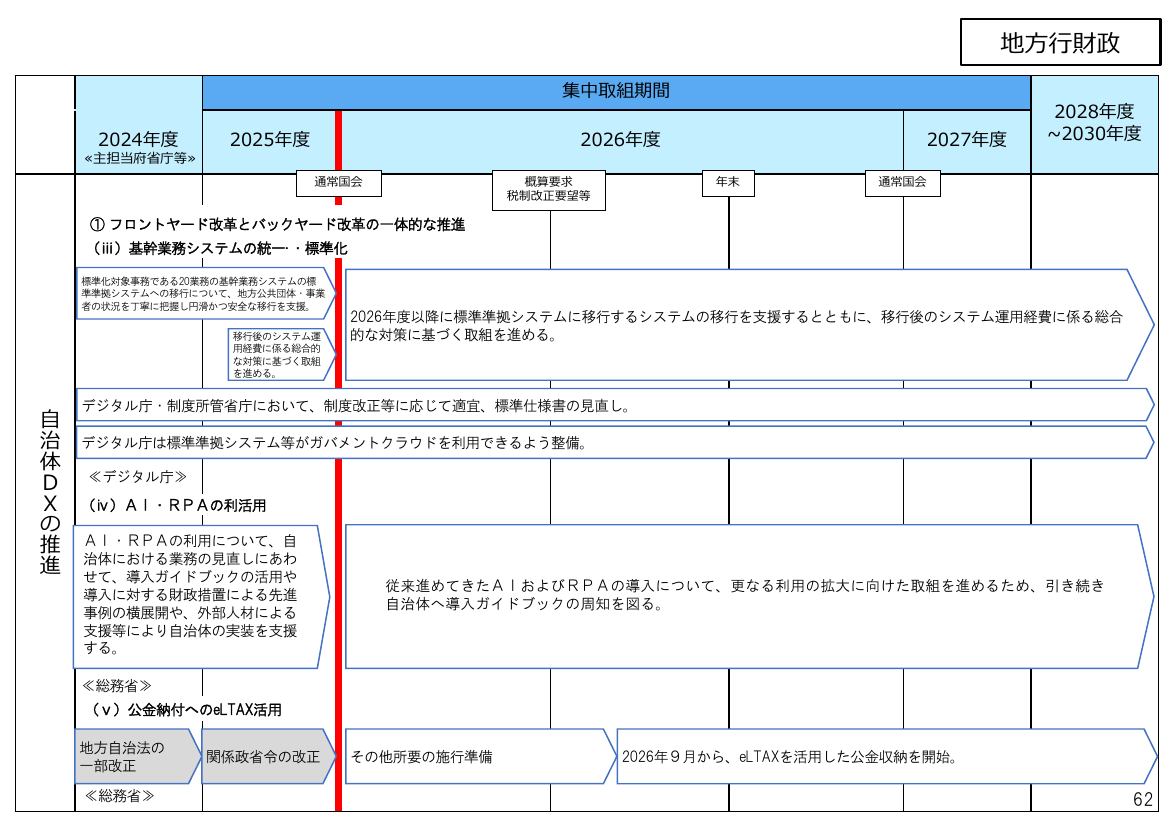Select the bar デジタル庁・制度所管省庁において

(x=615, y=405)
